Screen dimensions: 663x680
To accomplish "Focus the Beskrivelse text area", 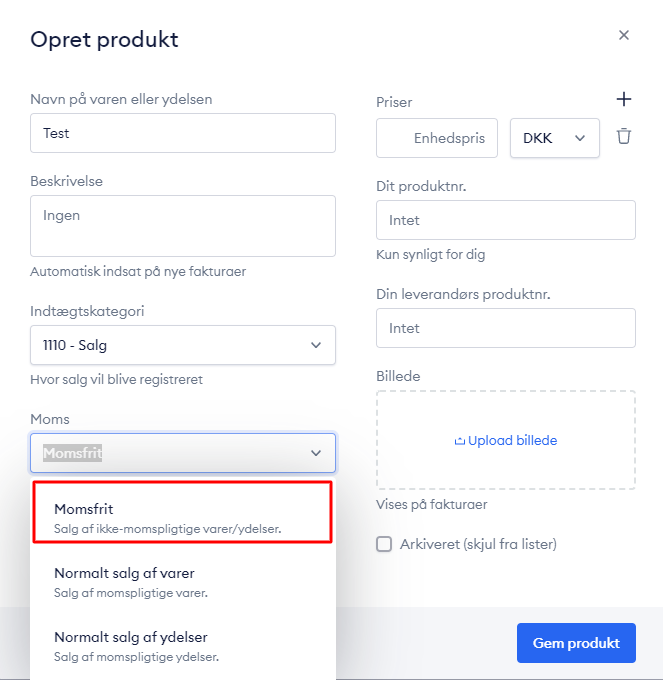I will click(x=183, y=226).
